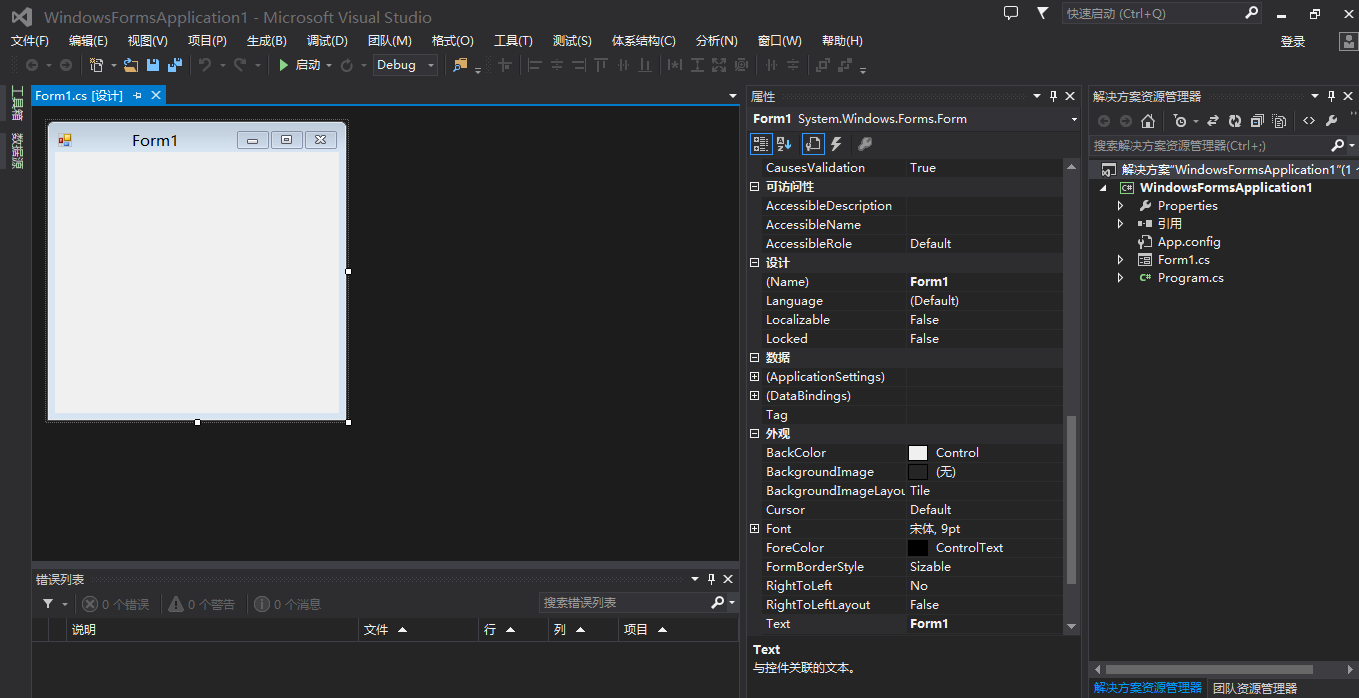Screen dimensions: 1359x698
Task: Click the BackgroundImage swatch
Action: point(918,472)
